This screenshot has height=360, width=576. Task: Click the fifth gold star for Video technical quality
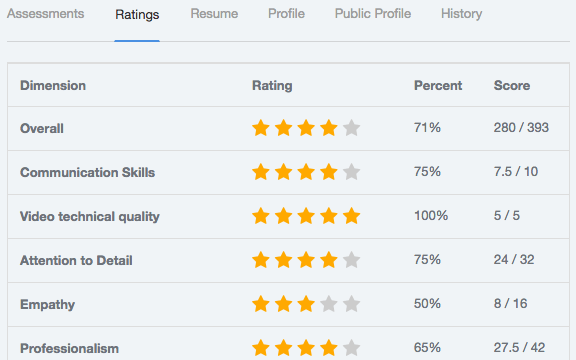(x=352, y=216)
